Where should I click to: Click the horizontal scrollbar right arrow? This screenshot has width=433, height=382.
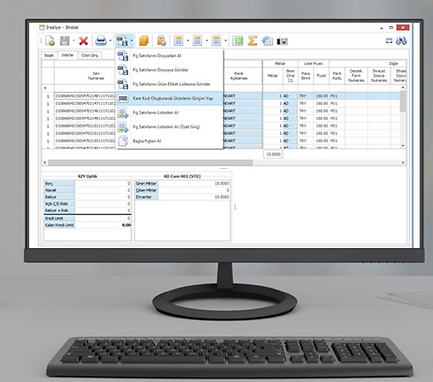(403, 163)
